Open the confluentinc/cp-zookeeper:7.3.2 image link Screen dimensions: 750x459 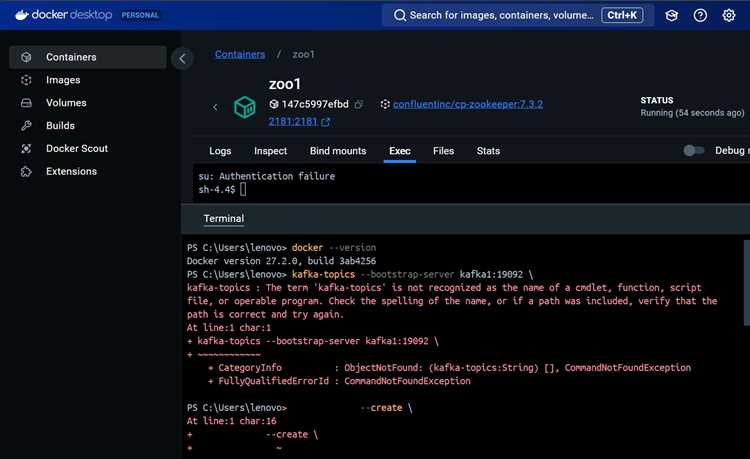(468, 104)
